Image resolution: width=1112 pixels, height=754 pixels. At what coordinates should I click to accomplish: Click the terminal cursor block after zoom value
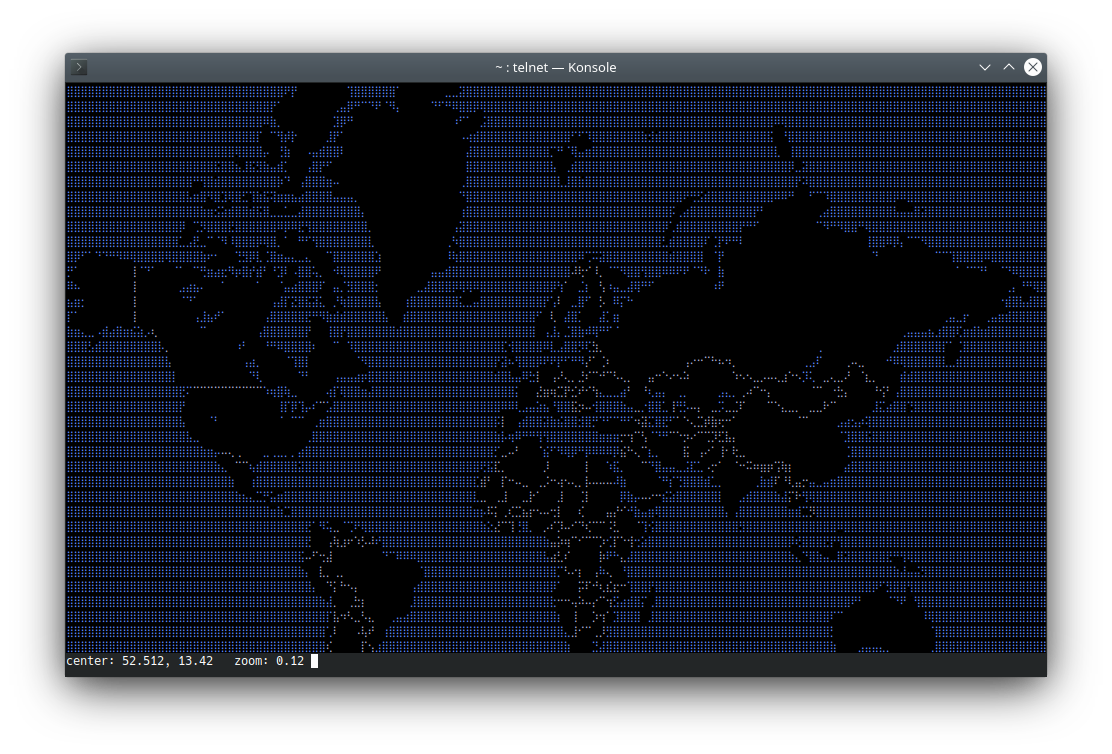coord(314,661)
